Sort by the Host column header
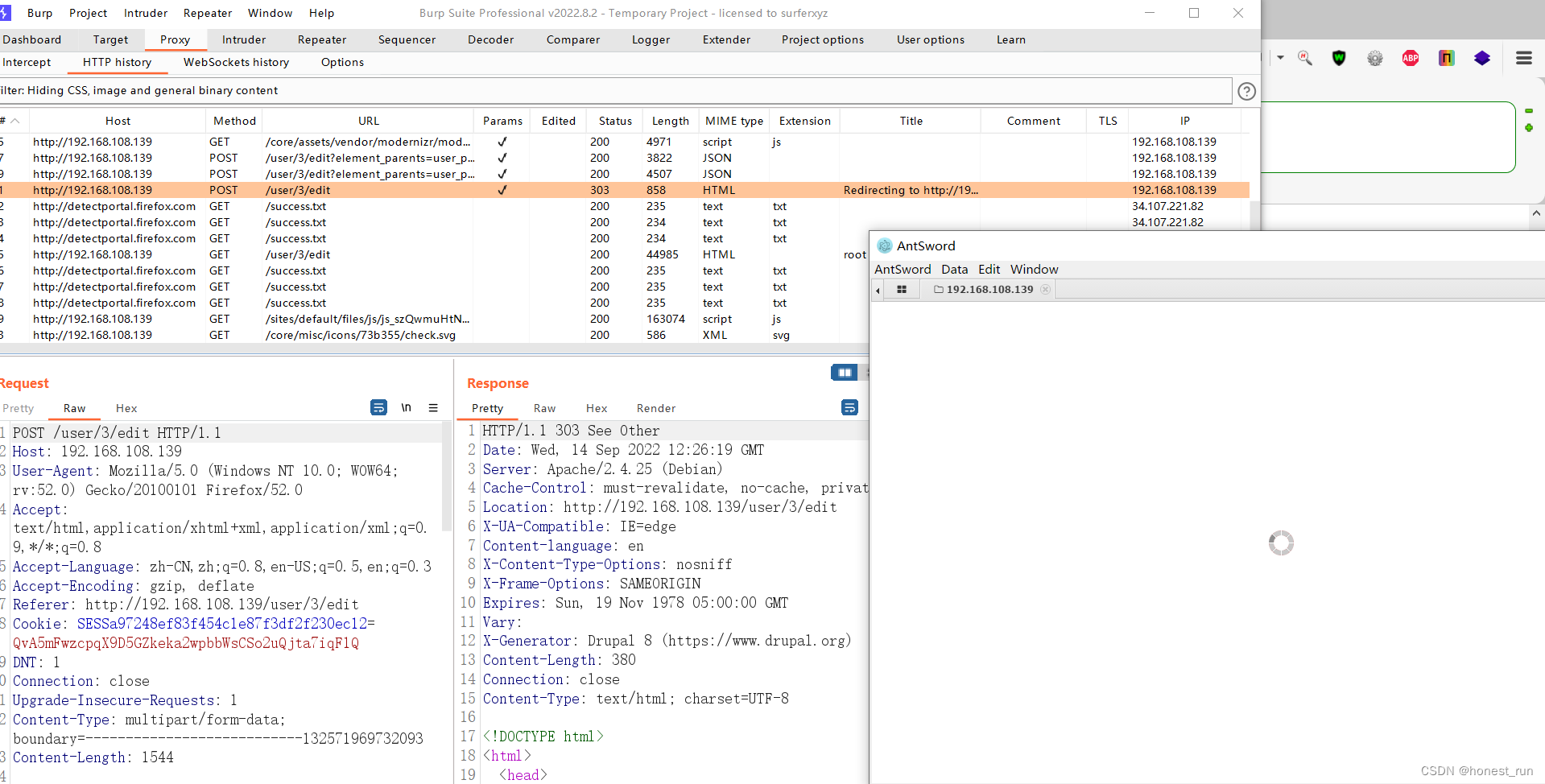1545x784 pixels. coord(118,121)
